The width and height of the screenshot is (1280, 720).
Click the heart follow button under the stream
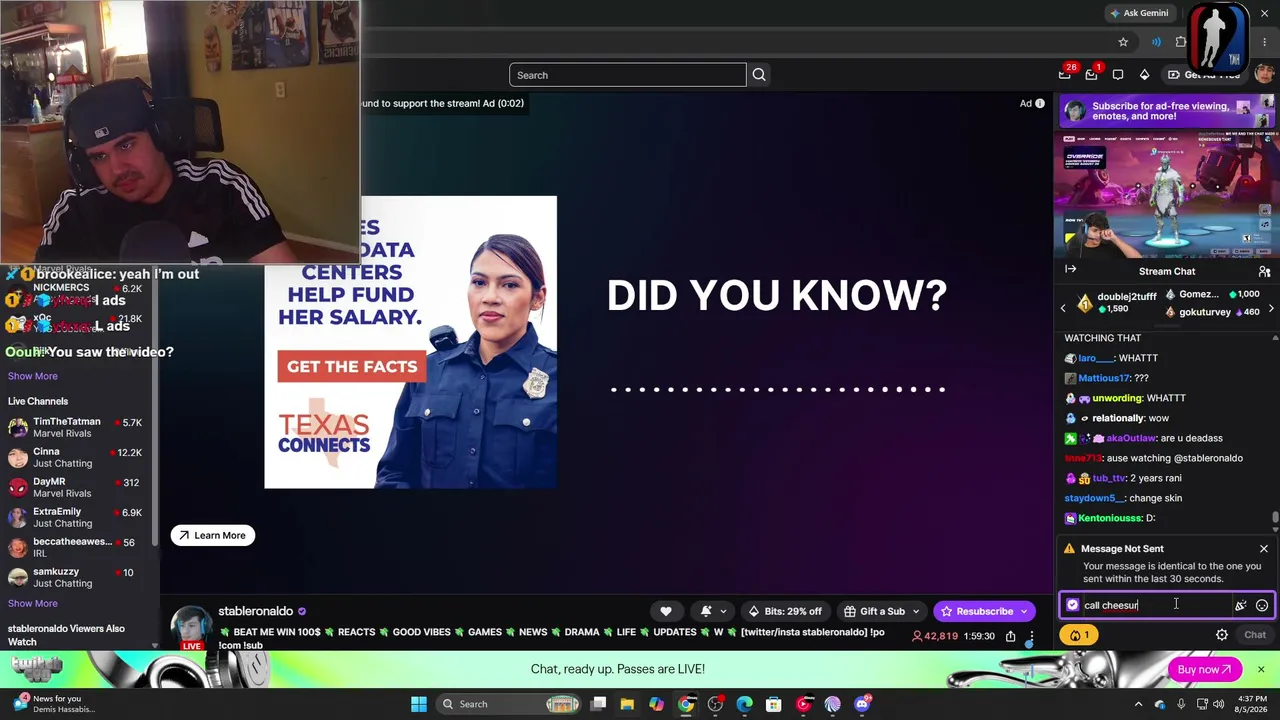pos(666,611)
